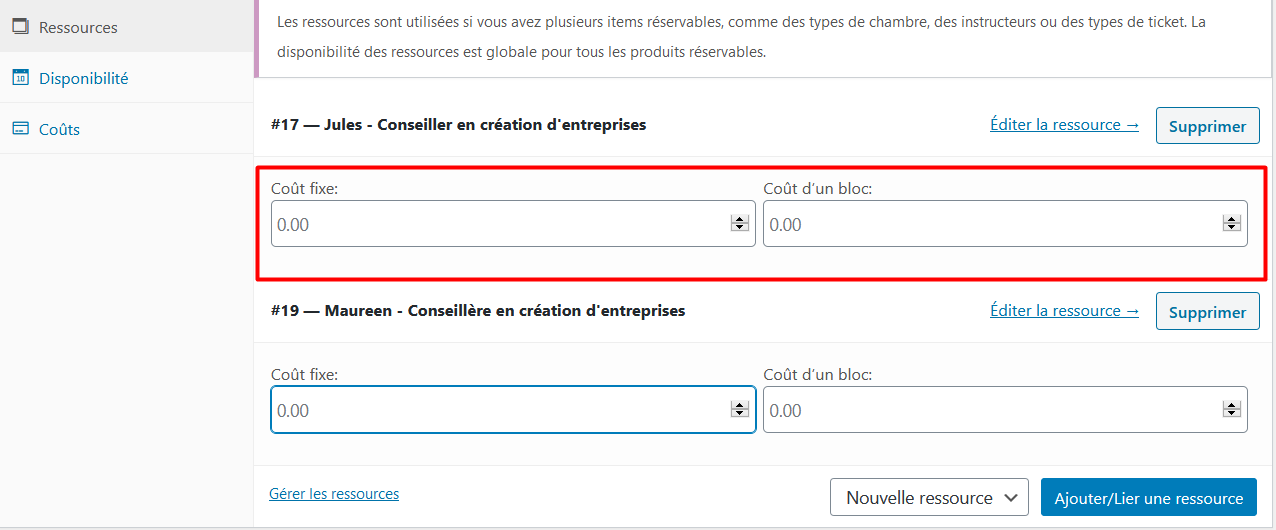This screenshot has height=530, width=1276.
Task: Open the Ressources tab
Action: 78,27
